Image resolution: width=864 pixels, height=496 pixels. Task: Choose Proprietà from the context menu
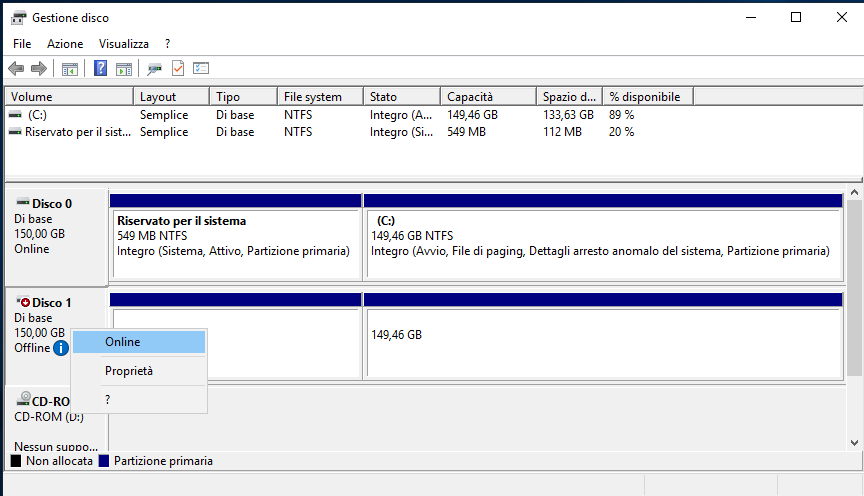click(x=139, y=371)
